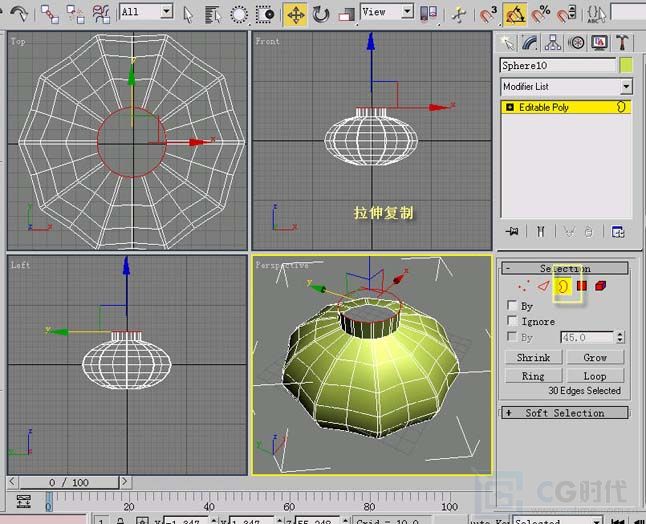646x524 pixels.
Task: Select Element sub-object level
Action: pos(601,285)
